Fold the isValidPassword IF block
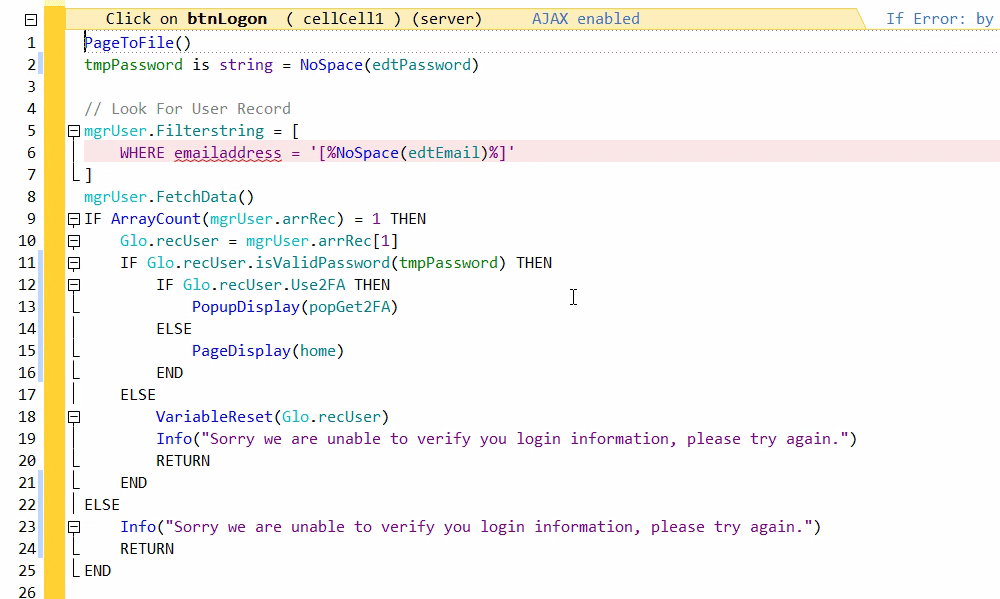Viewport: 1000px width, 599px height. coord(73,263)
